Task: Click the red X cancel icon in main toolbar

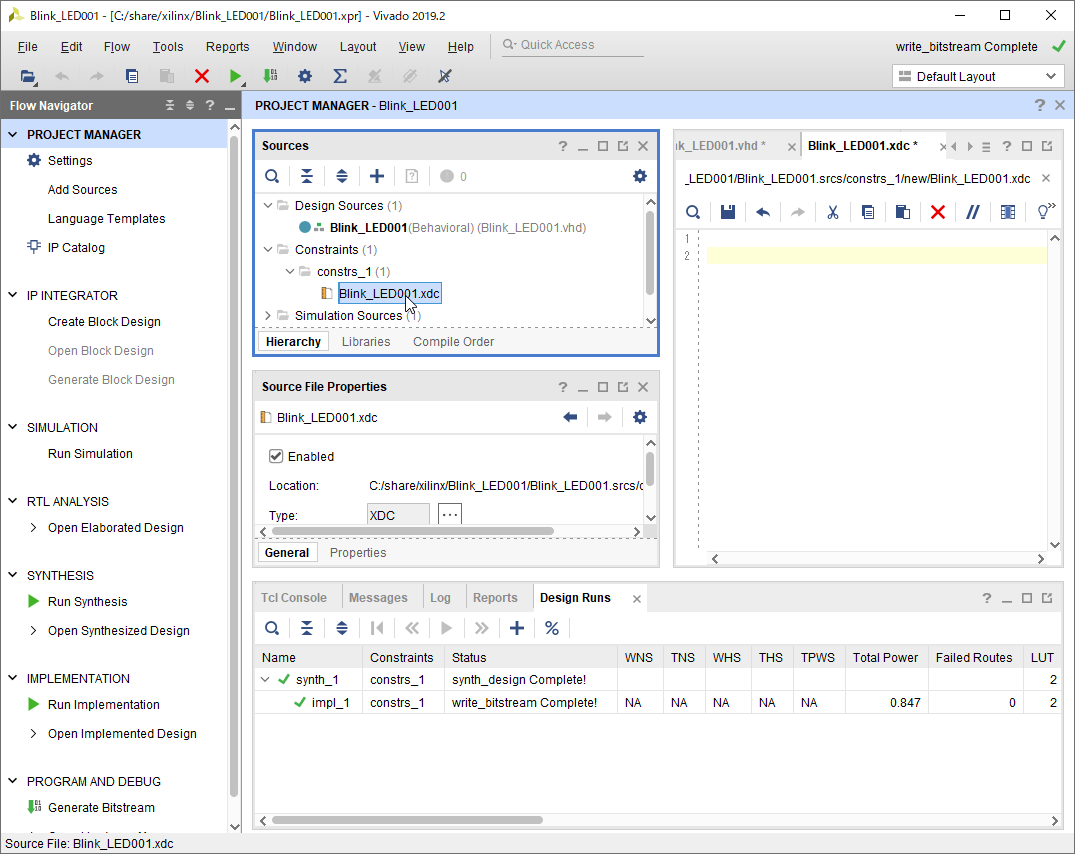Action: click(x=202, y=76)
